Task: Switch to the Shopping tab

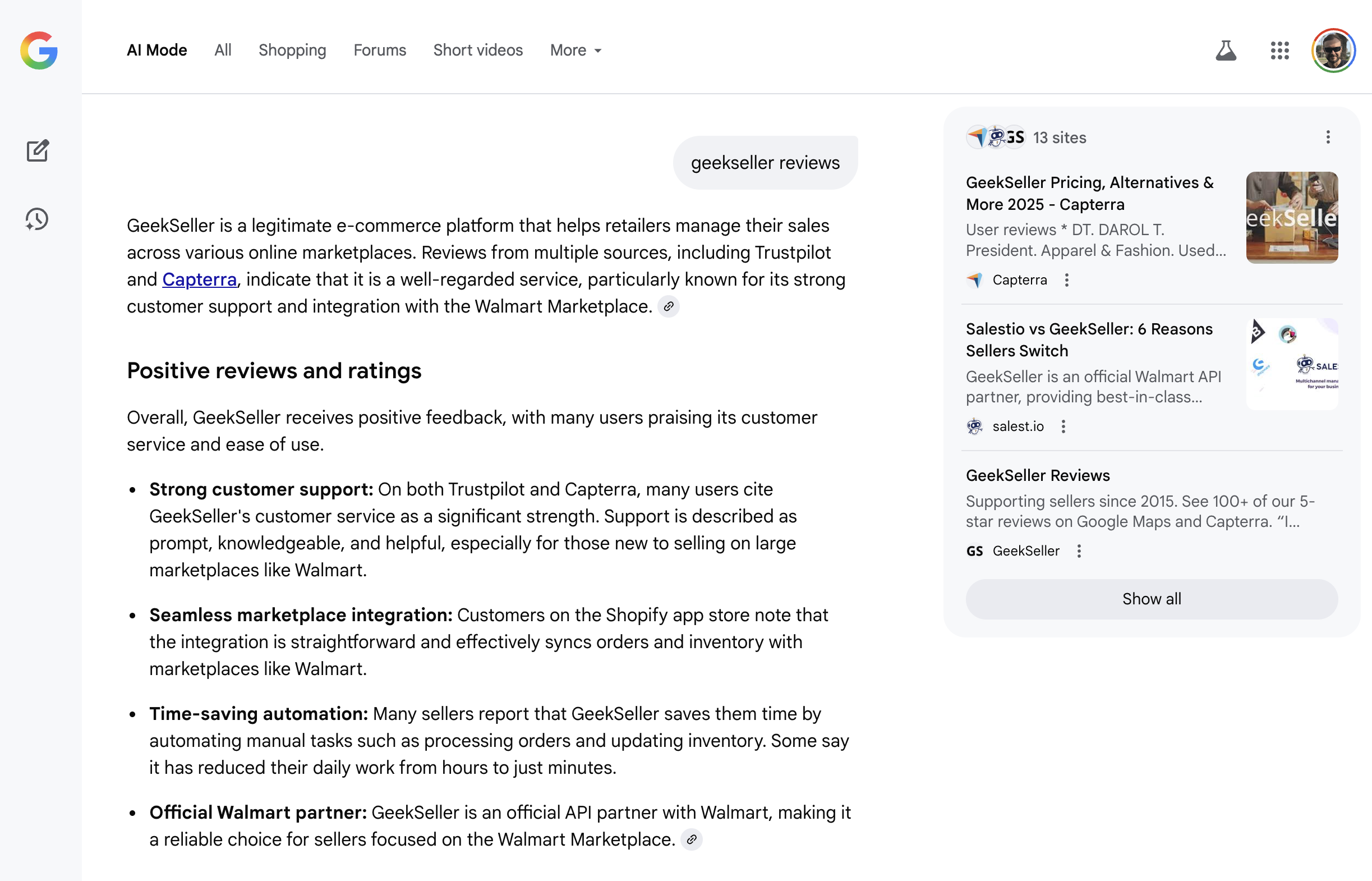Action: click(x=292, y=51)
